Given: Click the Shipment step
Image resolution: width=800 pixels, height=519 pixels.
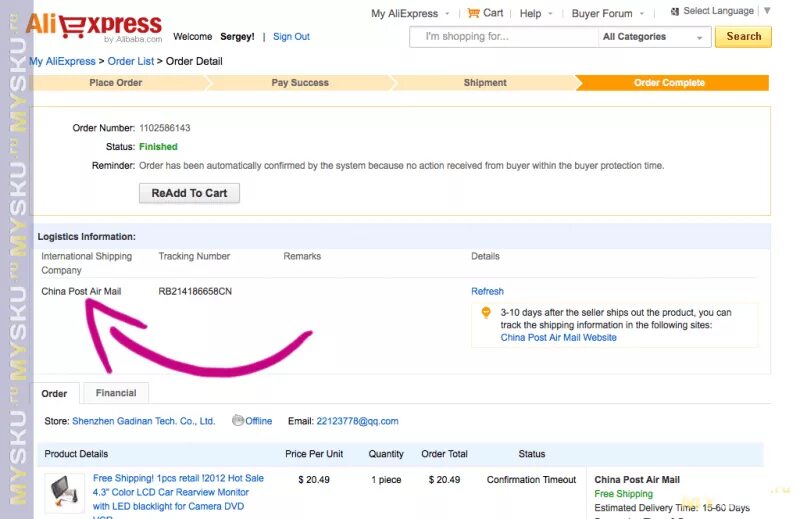Looking at the screenshot, I should (x=485, y=83).
